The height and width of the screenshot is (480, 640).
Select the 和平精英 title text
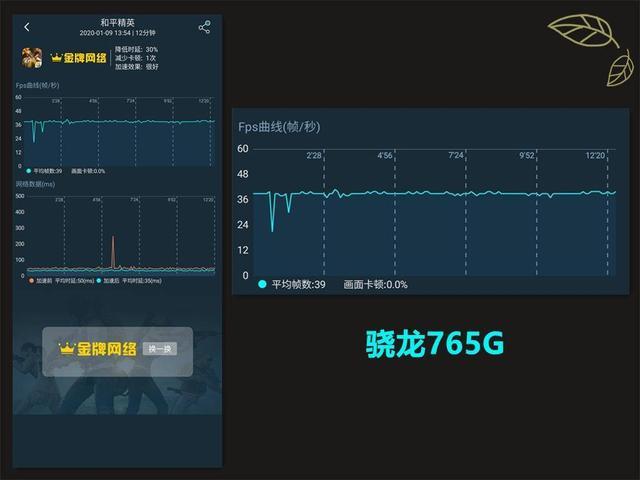[118, 22]
